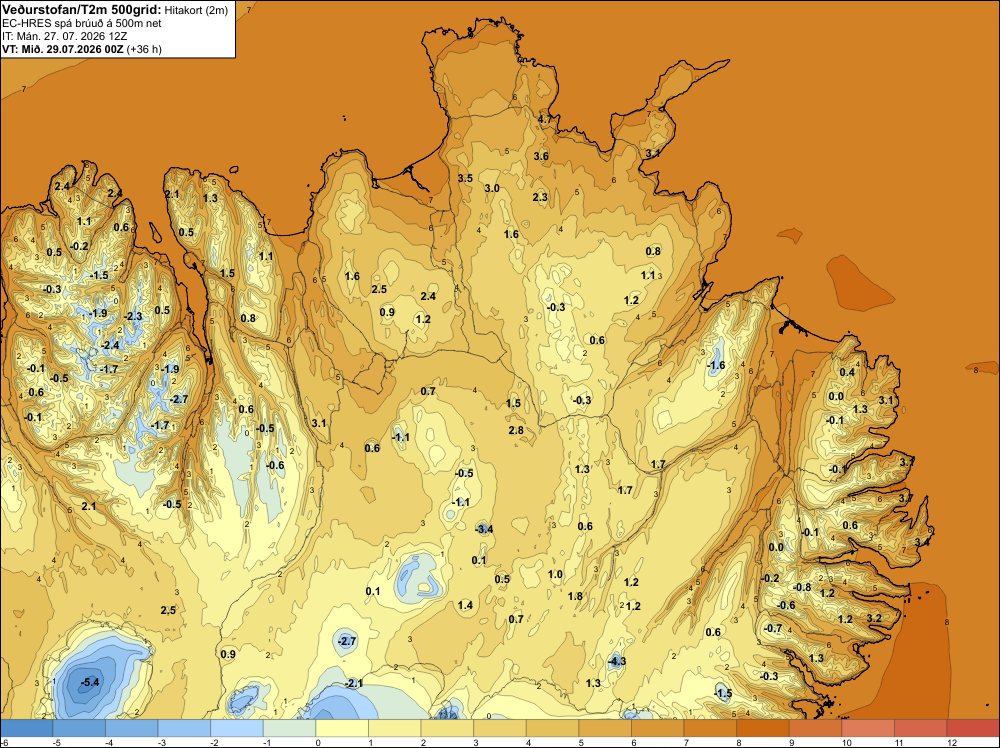Viewport: 1000px width, 748px height.
Task: Click the legend color between 3 and 4
Action: point(500,728)
